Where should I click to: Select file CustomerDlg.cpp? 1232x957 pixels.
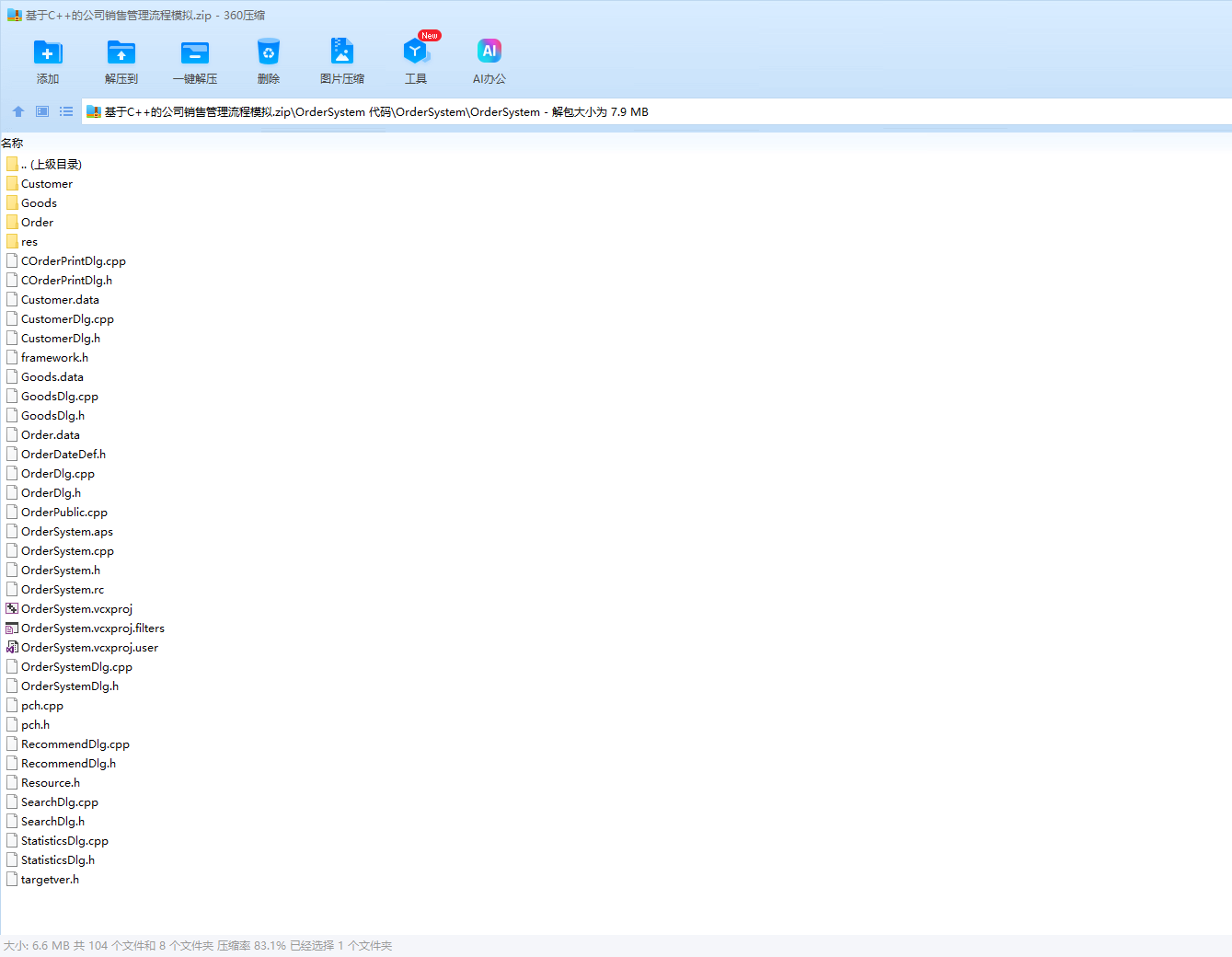(61, 318)
